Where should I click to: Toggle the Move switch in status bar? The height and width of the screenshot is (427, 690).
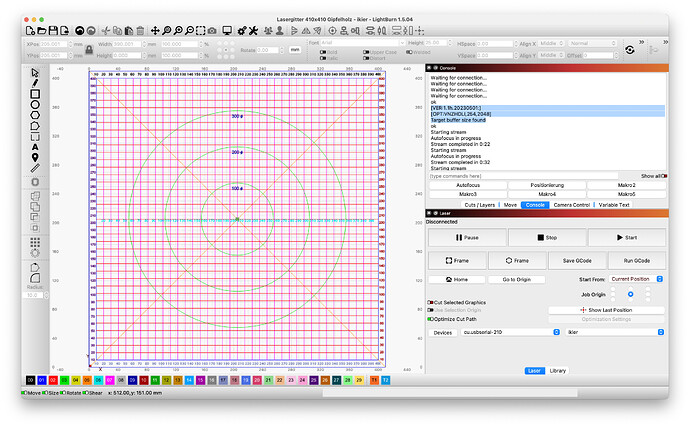point(24,393)
